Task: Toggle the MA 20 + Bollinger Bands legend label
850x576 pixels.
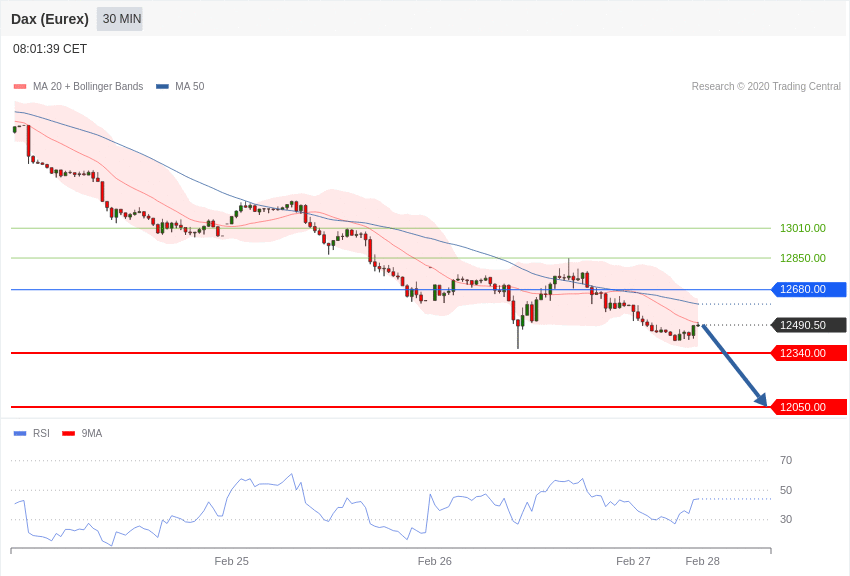Action: 88,87
